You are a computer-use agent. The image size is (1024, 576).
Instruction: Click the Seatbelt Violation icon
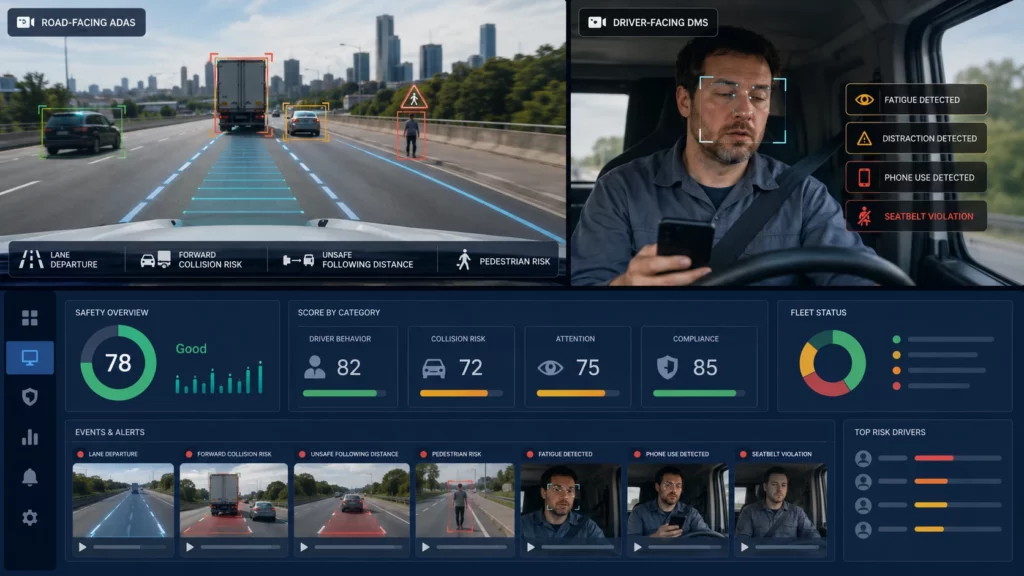pos(864,216)
